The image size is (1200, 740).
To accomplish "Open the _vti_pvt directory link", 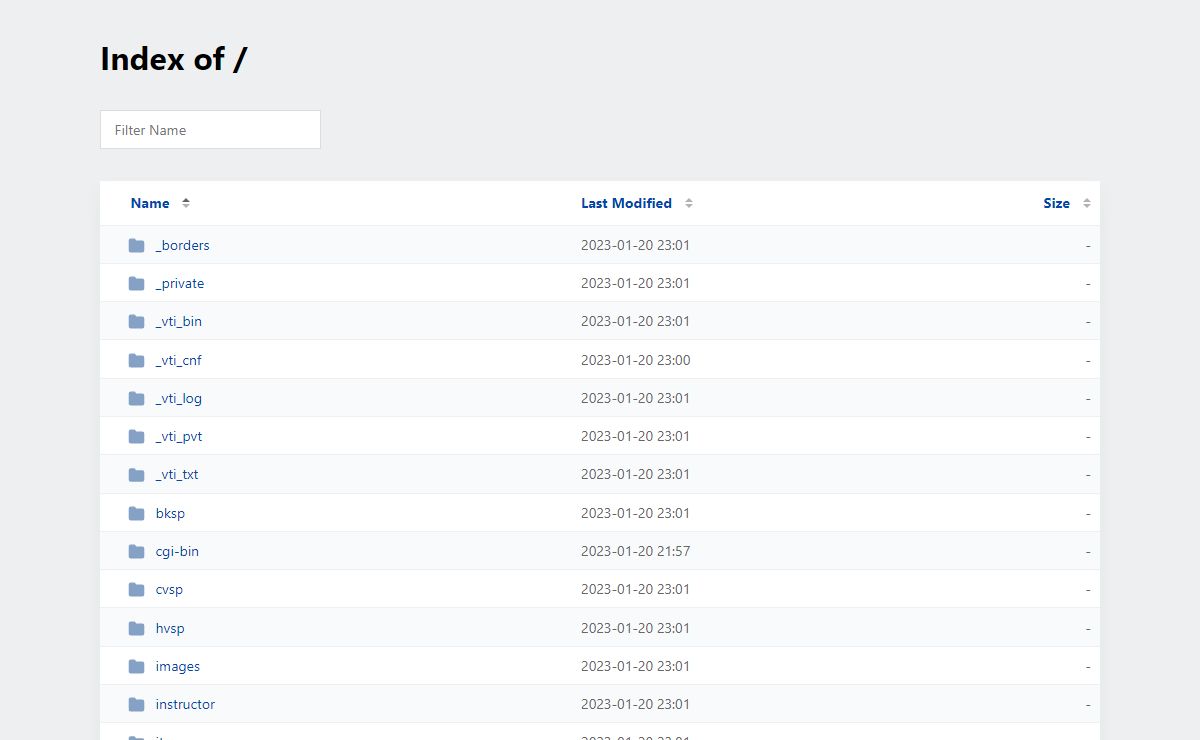I will click(179, 437).
